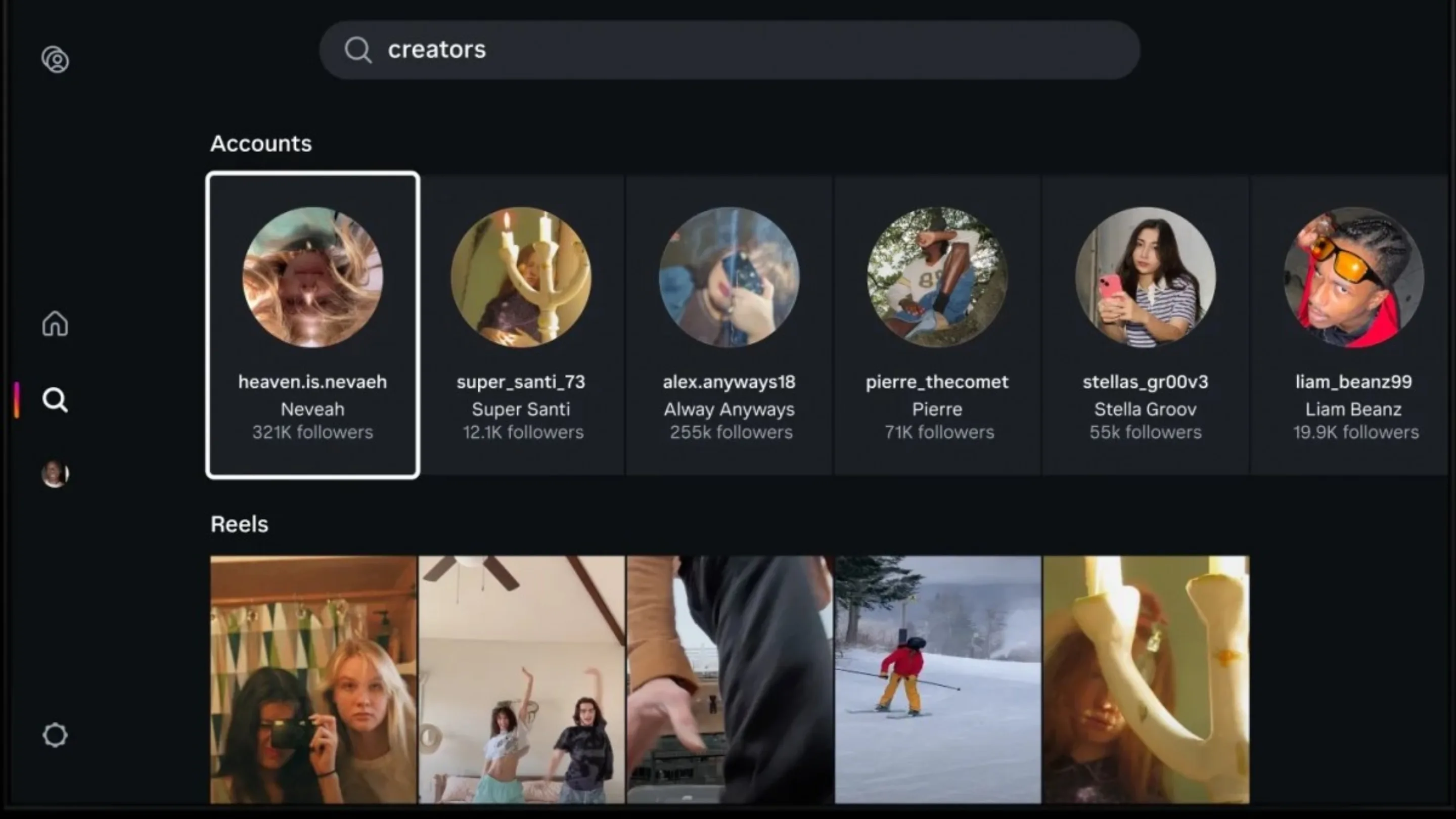Select the super_santi_73 account
This screenshot has height=819, width=1456.
pos(521,325)
